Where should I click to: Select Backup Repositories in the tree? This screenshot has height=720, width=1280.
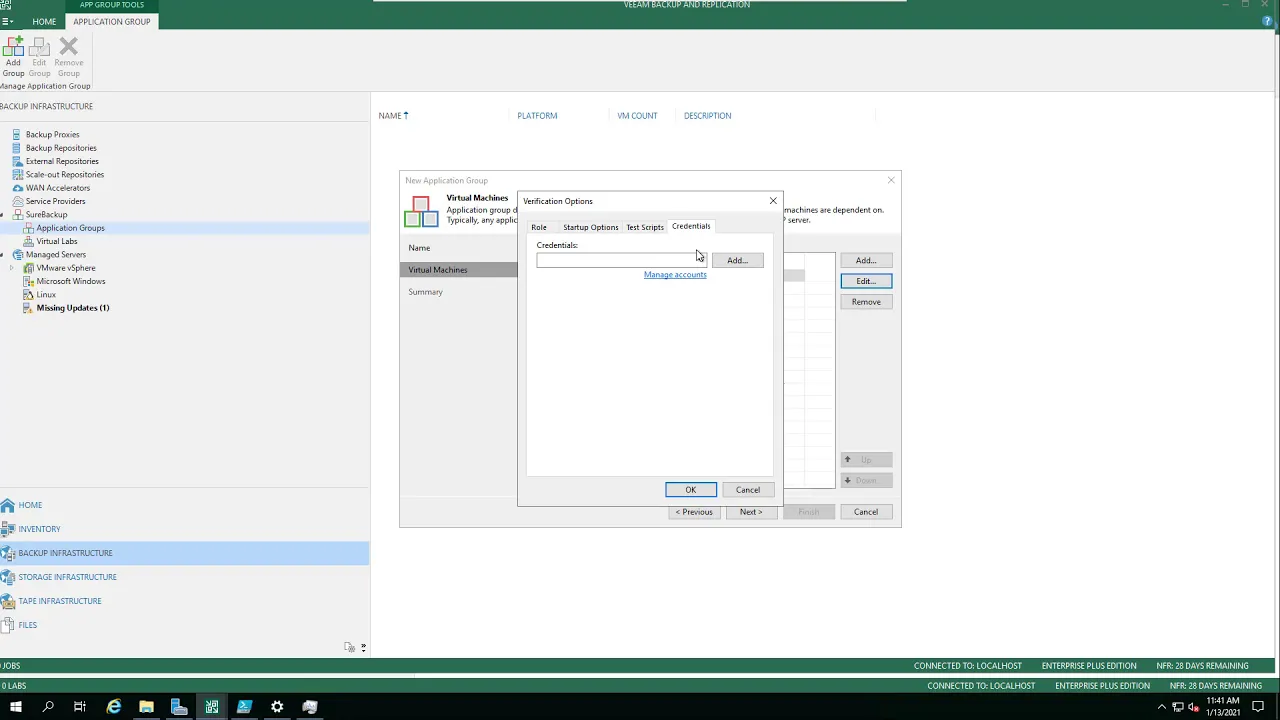coord(61,148)
